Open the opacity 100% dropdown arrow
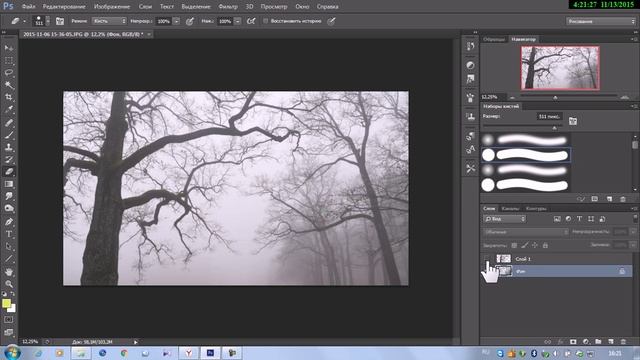640x360 pixels. (x=176, y=21)
